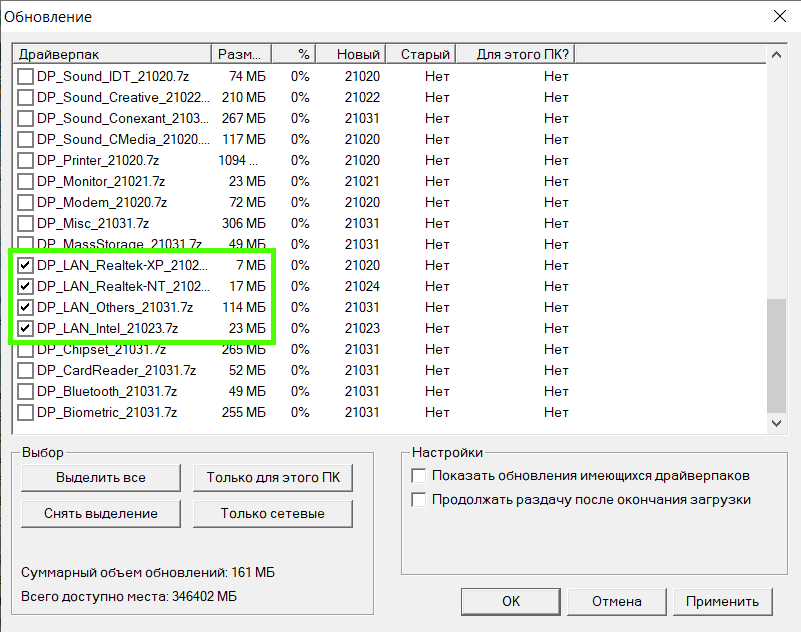Select the DP_Bluetooth_21031.7z file name
Screen dimensions: 801x632
[107, 391]
